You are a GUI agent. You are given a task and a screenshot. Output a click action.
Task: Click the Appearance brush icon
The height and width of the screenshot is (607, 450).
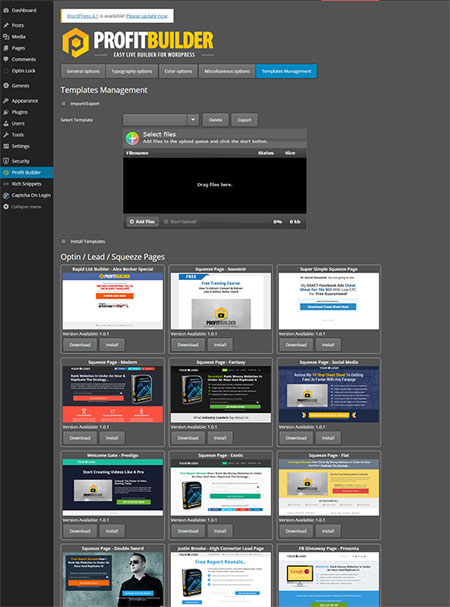[6, 101]
